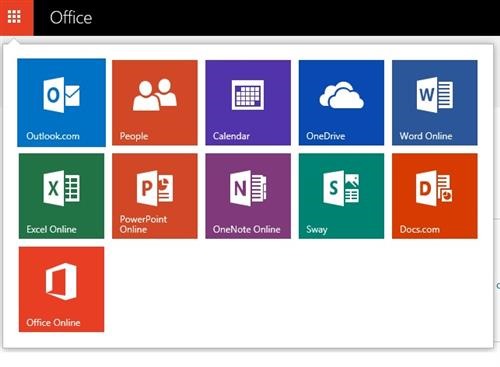Launch Word Online tile
The height and width of the screenshot is (367, 500).
click(435, 103)
